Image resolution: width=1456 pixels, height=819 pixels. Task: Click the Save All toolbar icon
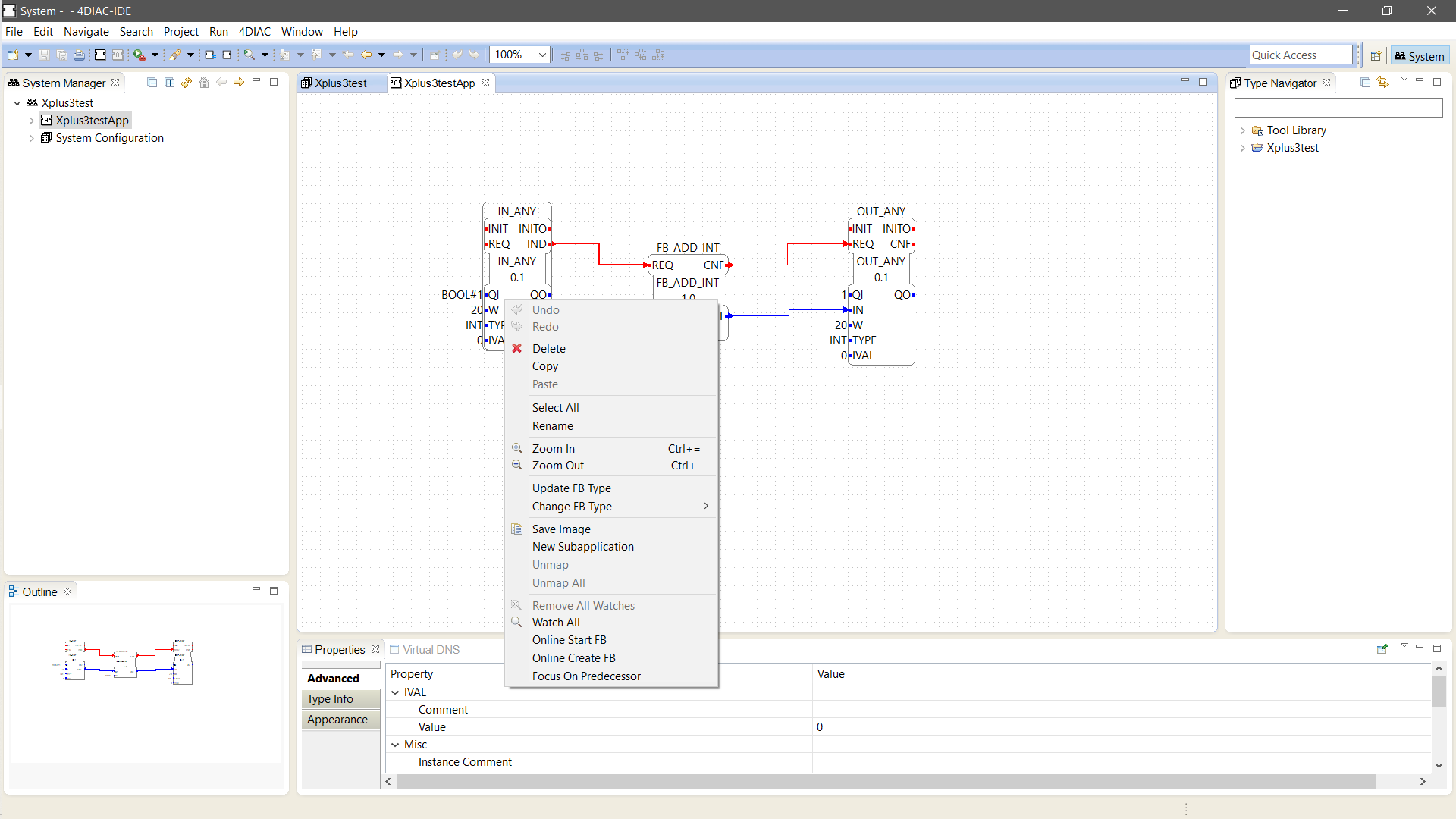click(61, 55)
